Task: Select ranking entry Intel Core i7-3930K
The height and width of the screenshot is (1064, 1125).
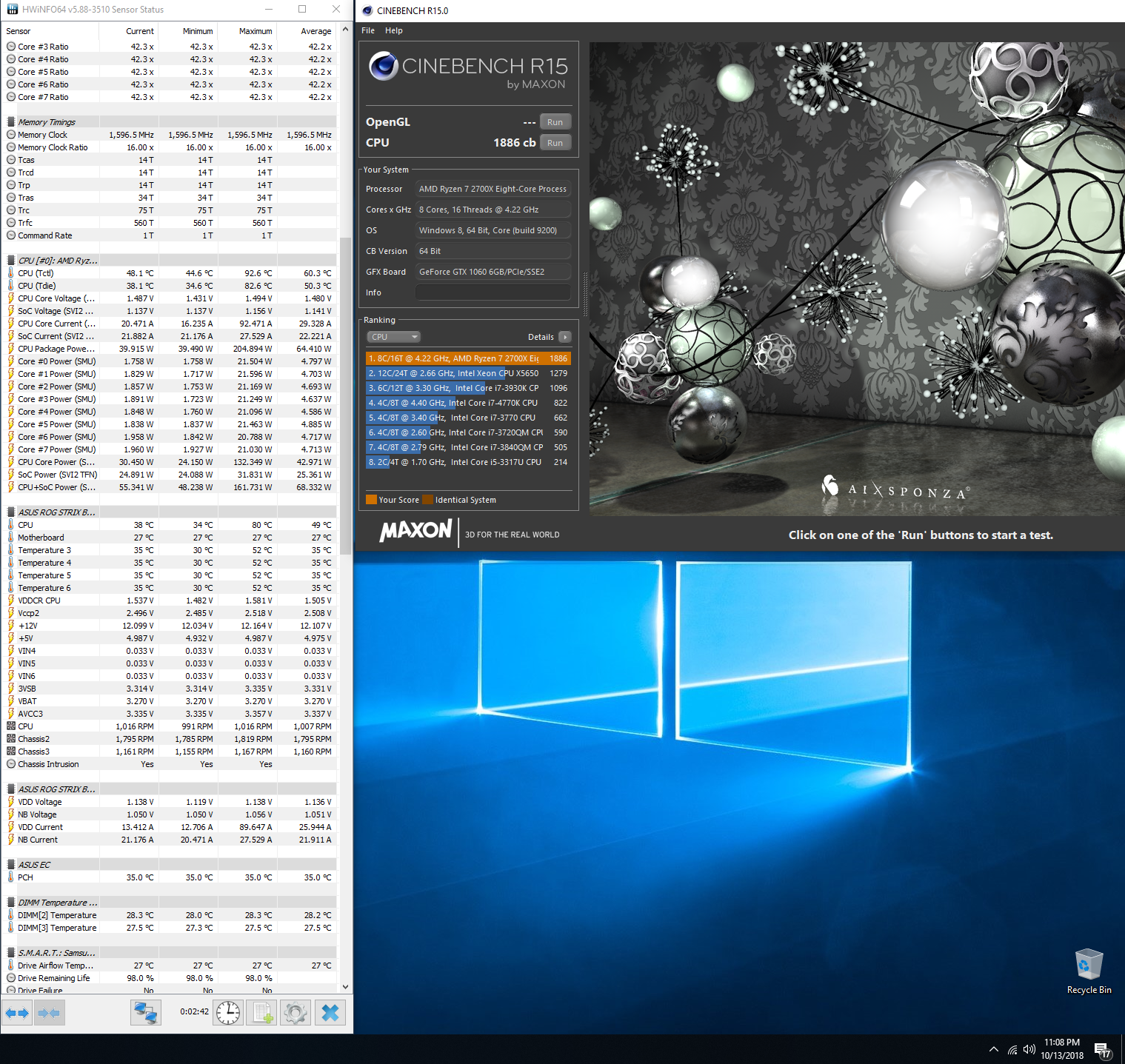Action: 468,388
